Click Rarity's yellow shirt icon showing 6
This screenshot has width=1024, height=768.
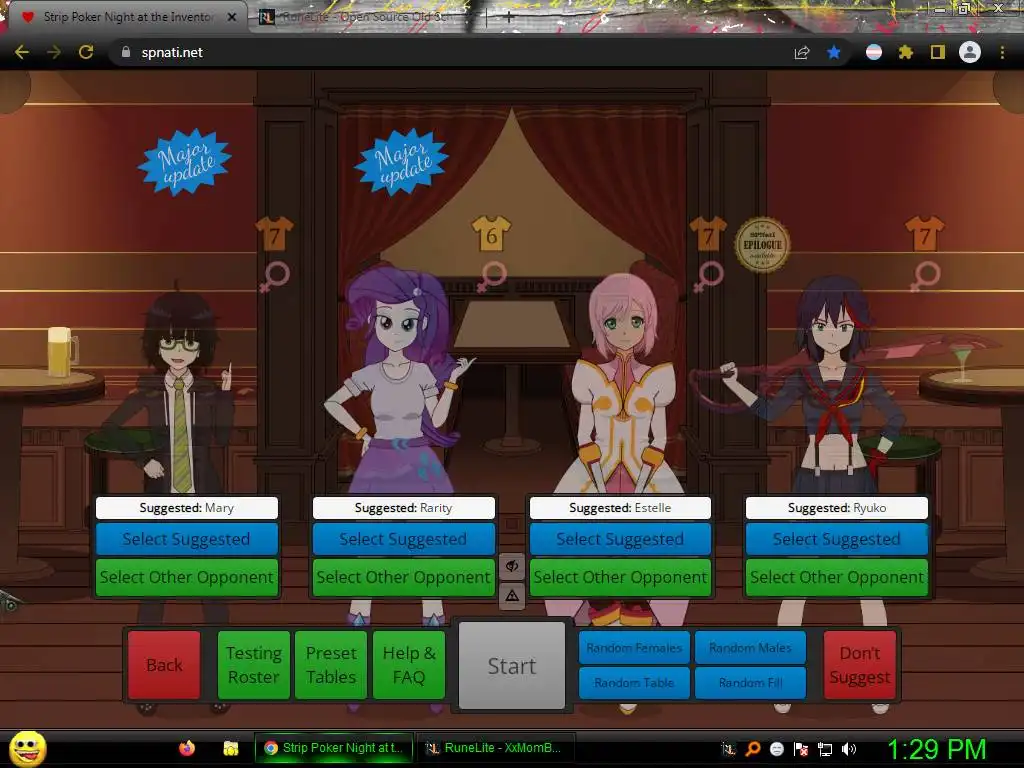pyautogui.click(x=491, y=234)
